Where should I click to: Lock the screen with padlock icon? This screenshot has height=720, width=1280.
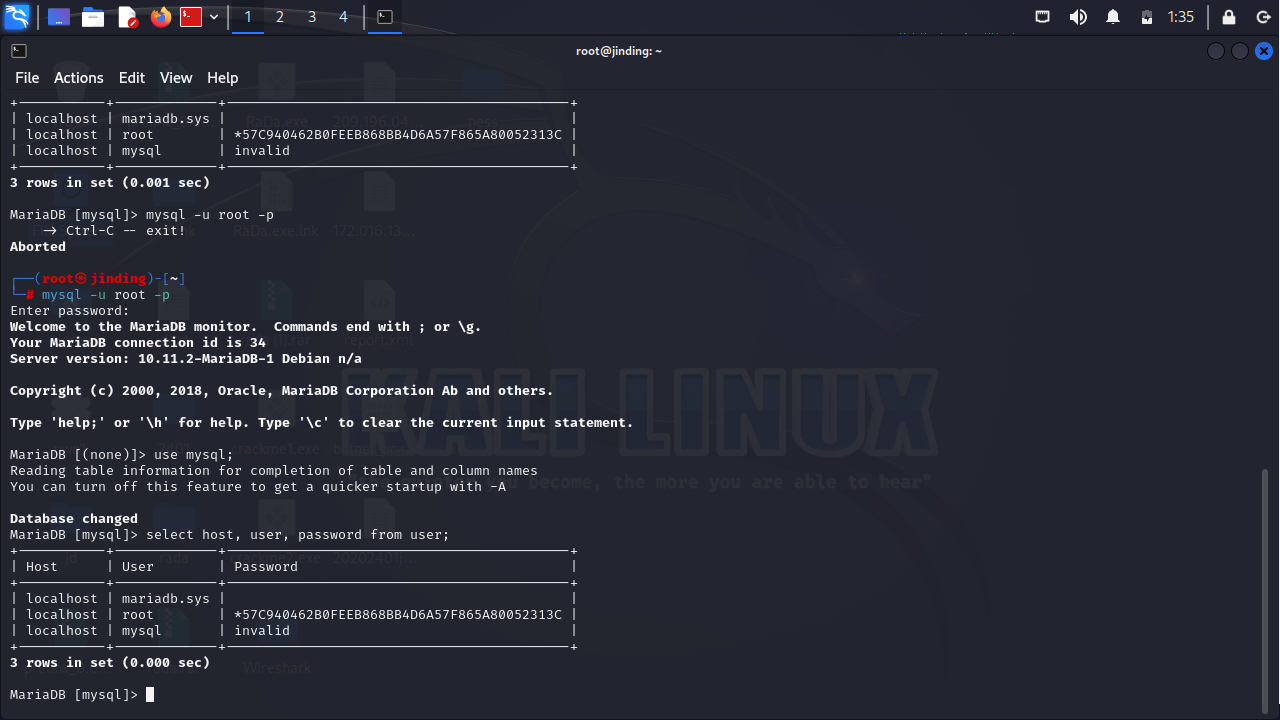[x=1229, y=17]
